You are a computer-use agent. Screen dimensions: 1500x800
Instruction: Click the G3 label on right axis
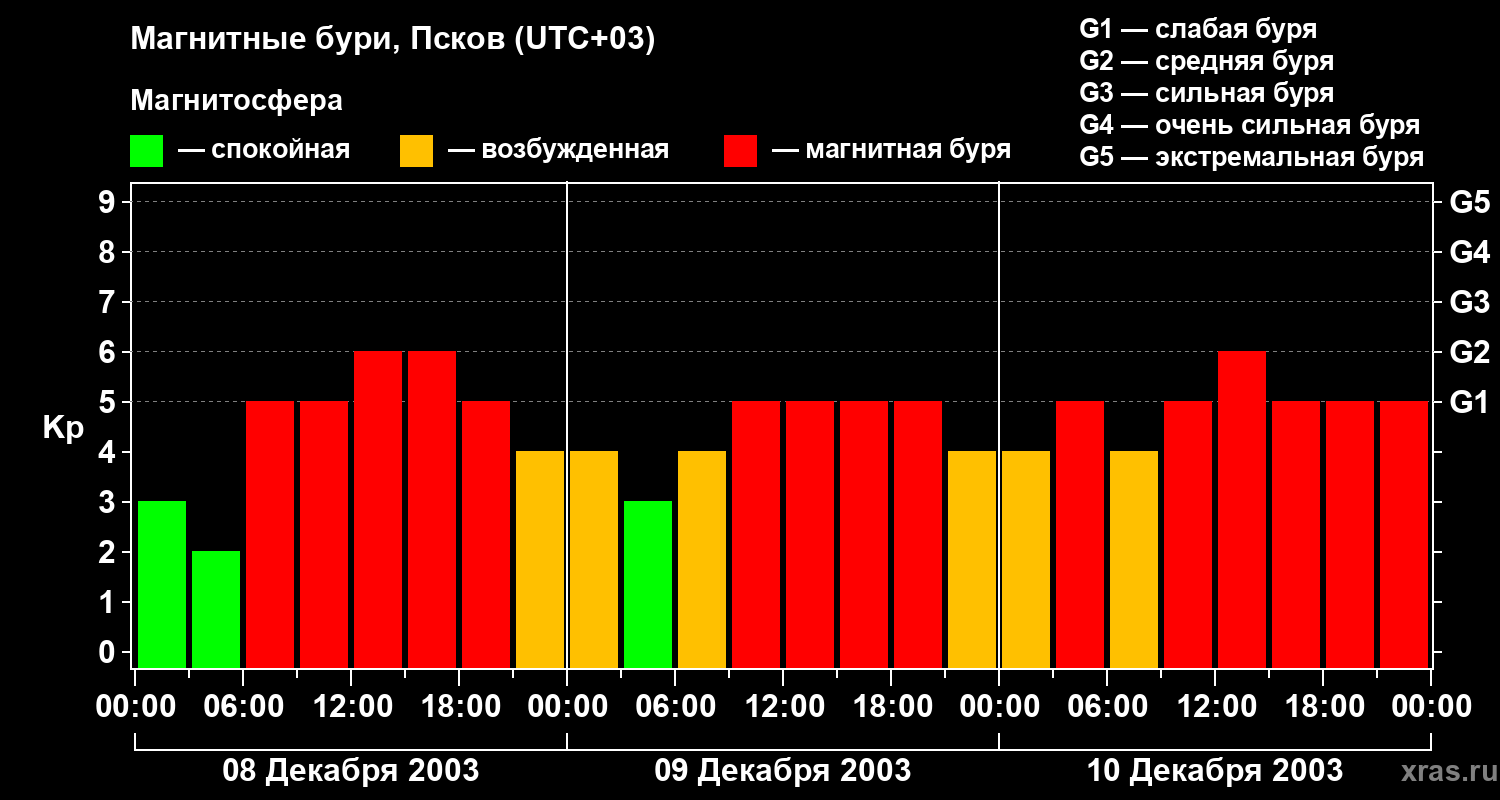1469,302
